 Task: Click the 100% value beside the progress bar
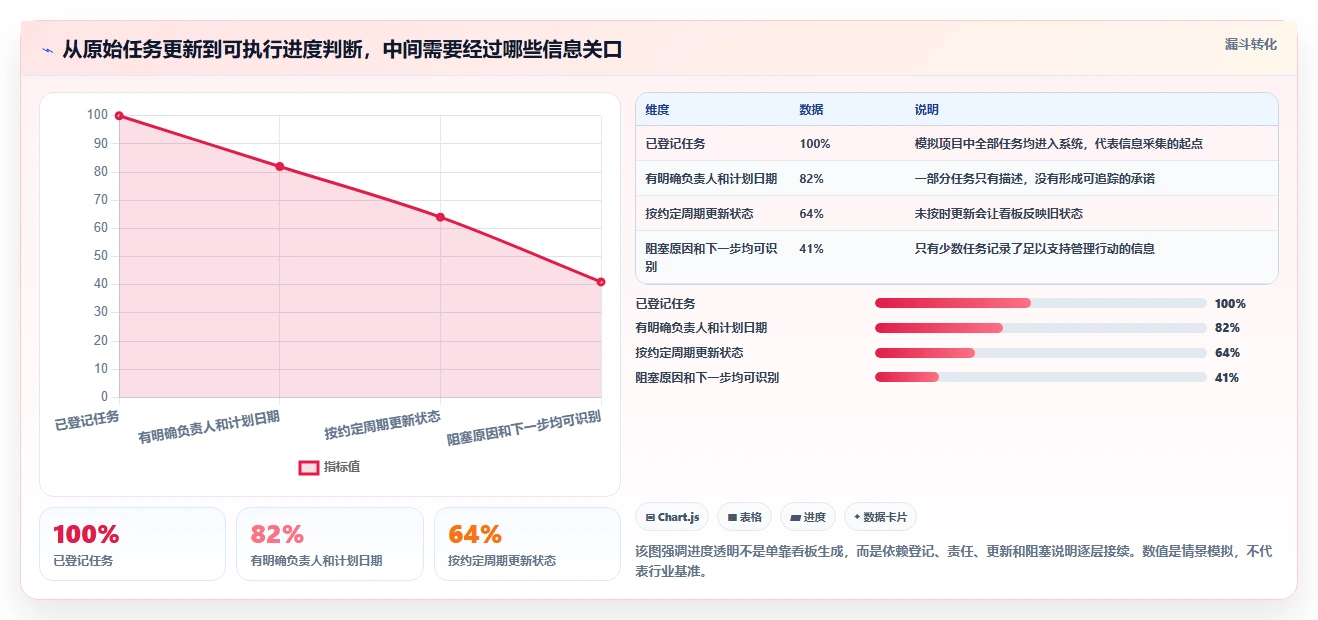[1230, 304]
